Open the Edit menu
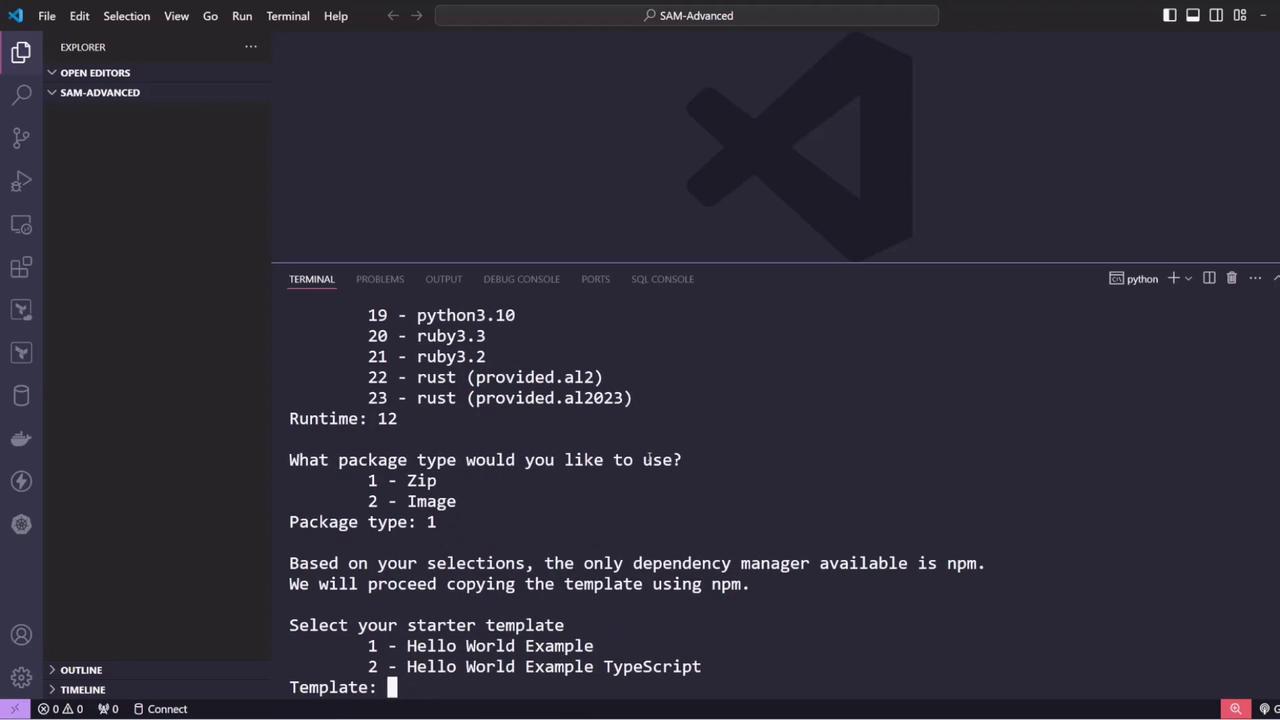 click(x=80, y=16)
